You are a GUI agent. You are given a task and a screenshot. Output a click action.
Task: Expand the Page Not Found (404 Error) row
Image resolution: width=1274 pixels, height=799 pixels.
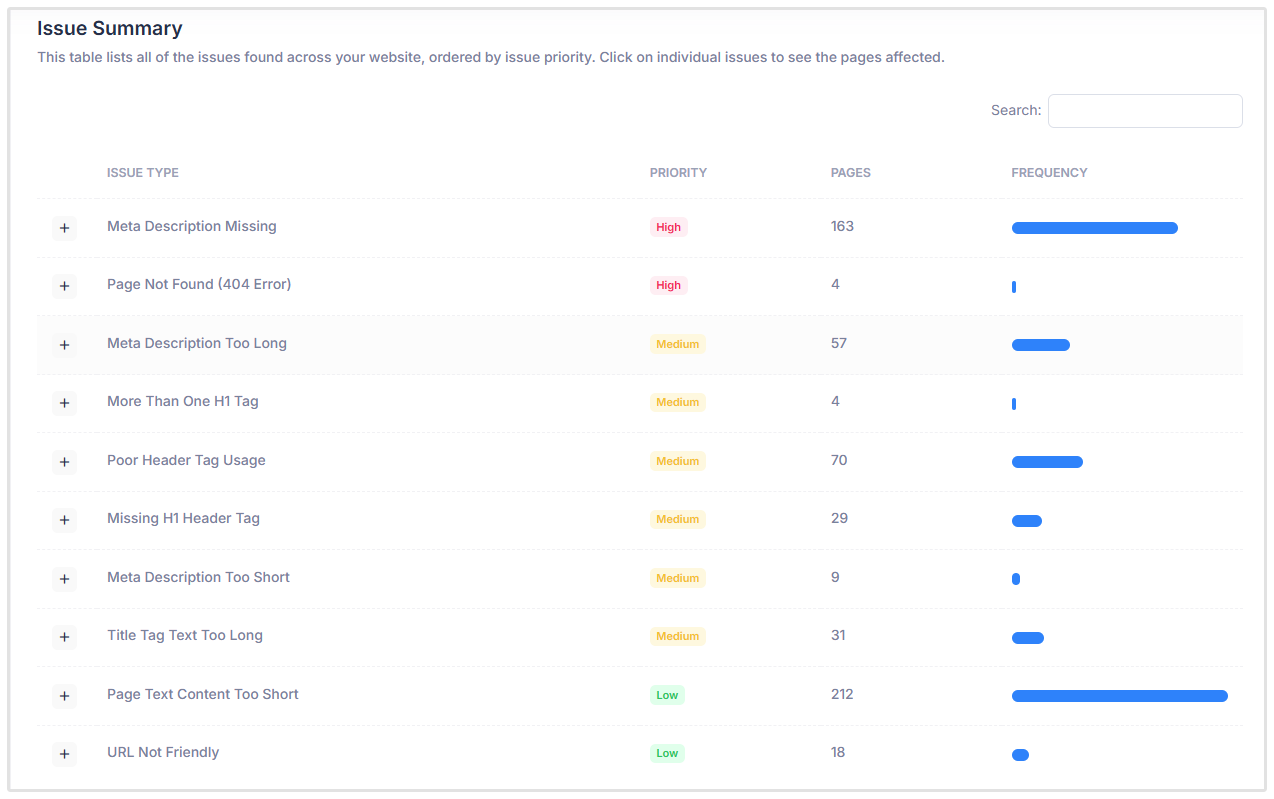click(64, 286)
